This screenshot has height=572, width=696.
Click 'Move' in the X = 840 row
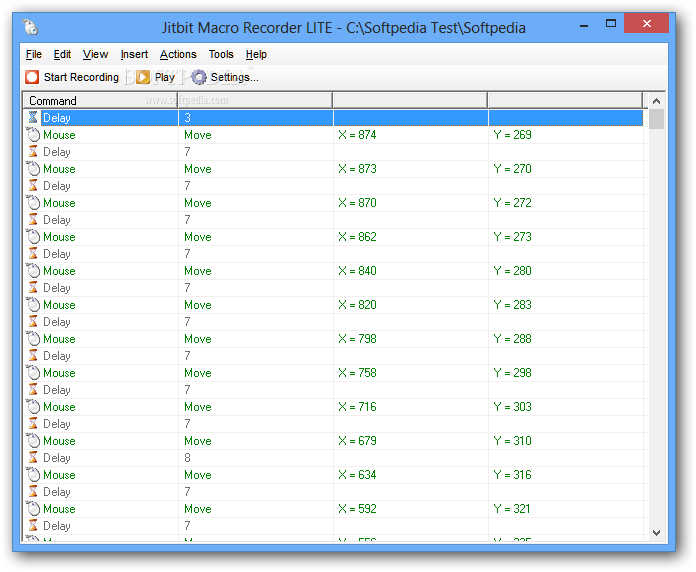[x=198, y=271]
